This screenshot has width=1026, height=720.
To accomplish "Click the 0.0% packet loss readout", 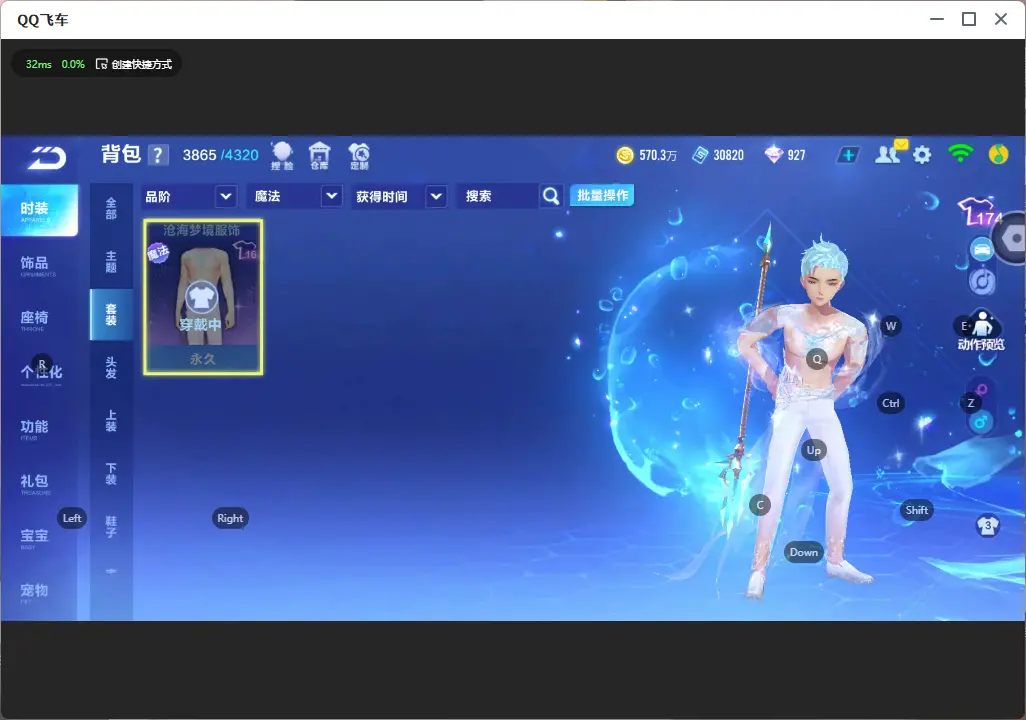I will tap(73, 64).
